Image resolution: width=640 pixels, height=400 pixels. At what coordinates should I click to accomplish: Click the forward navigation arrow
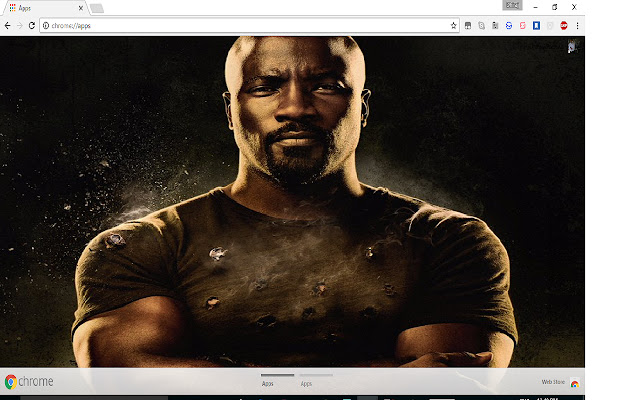(x=20, y=26)
